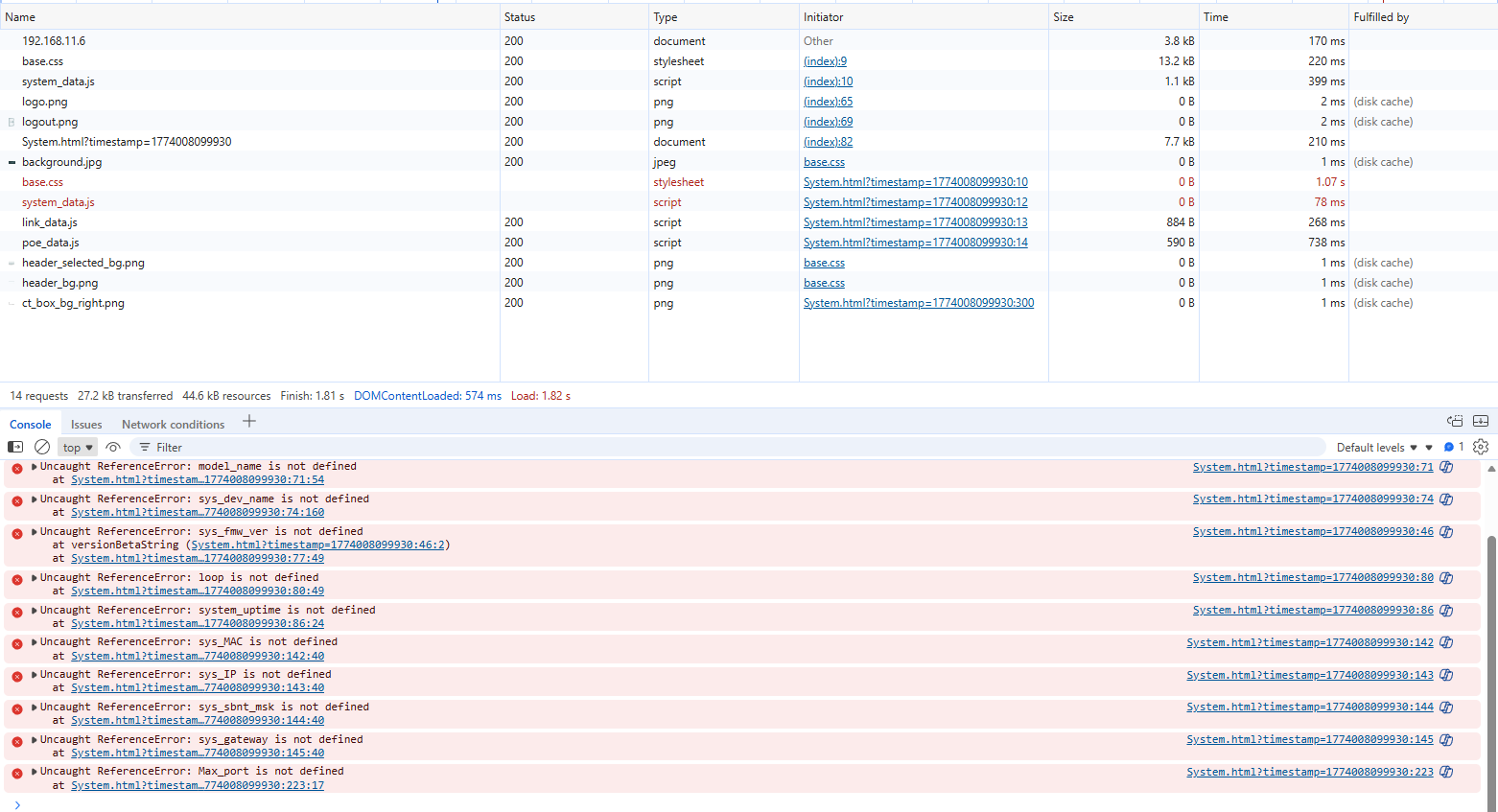This screenshot has height=812, width=1498.
Task: Follow the versionBetaString stack link 46:2
Action: (317, 545)
